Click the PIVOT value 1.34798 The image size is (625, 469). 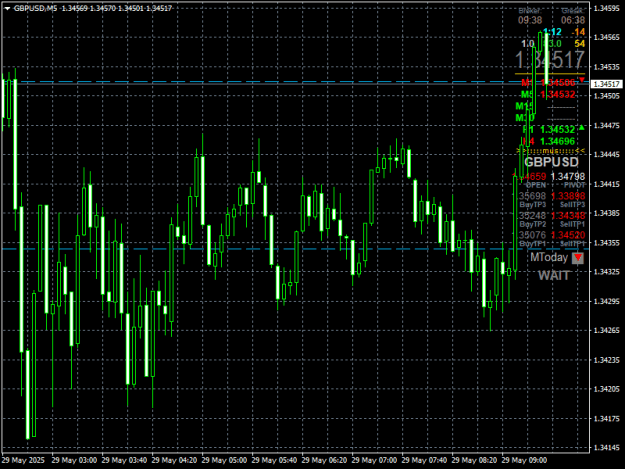click(568, 176)
